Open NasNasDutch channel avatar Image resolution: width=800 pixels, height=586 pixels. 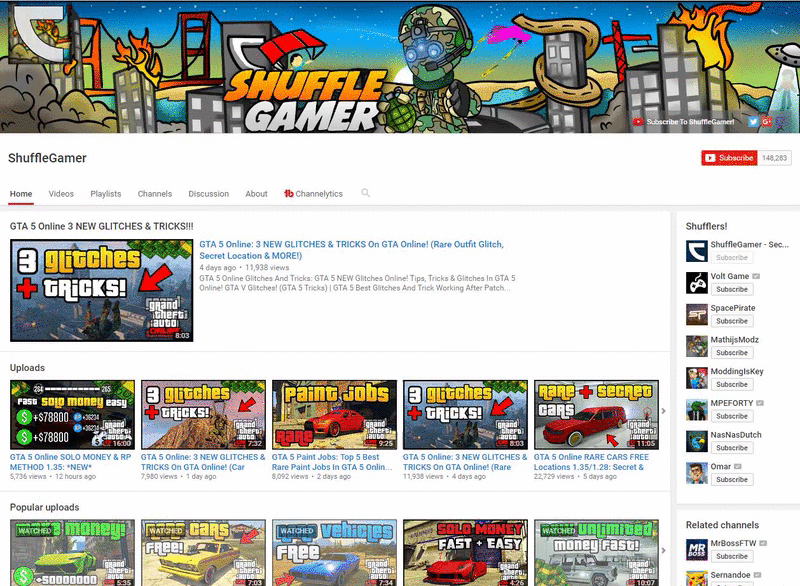click(696, 441)
